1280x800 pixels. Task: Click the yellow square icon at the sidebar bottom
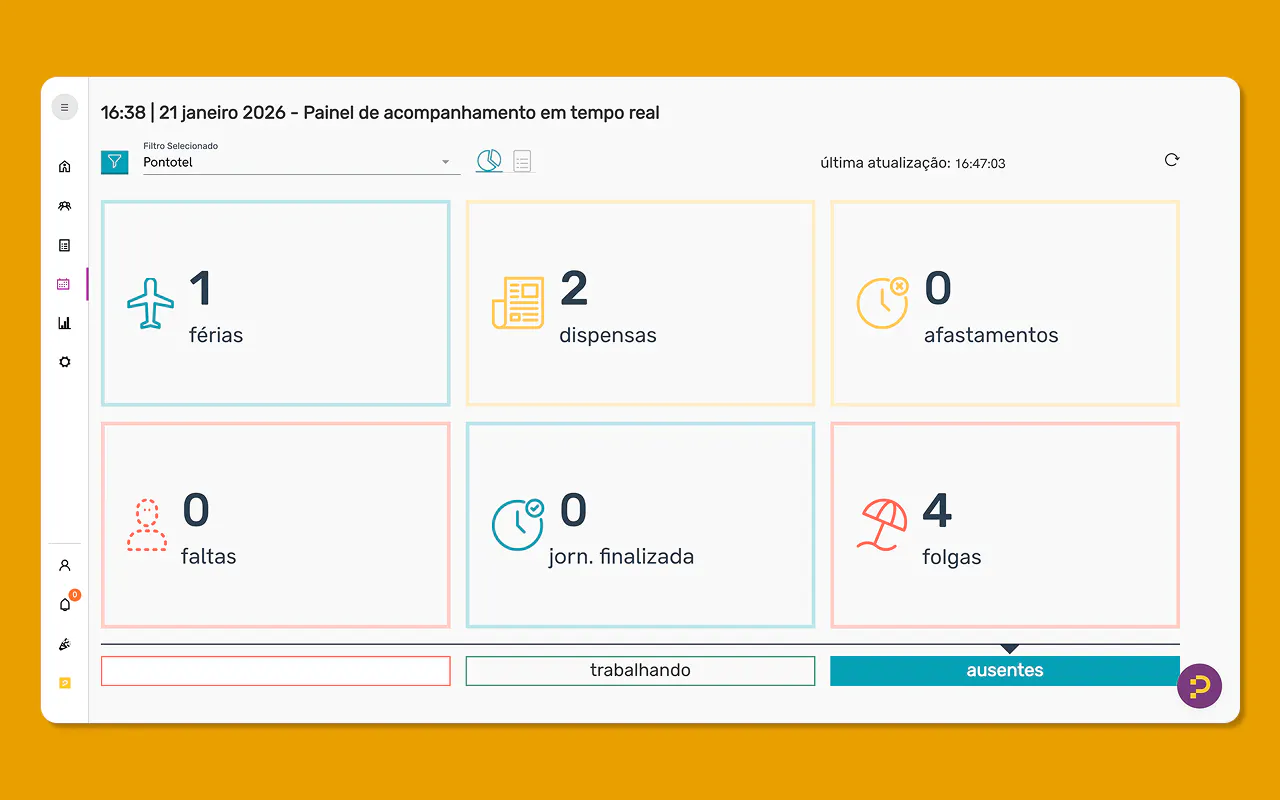pos(65,683)
